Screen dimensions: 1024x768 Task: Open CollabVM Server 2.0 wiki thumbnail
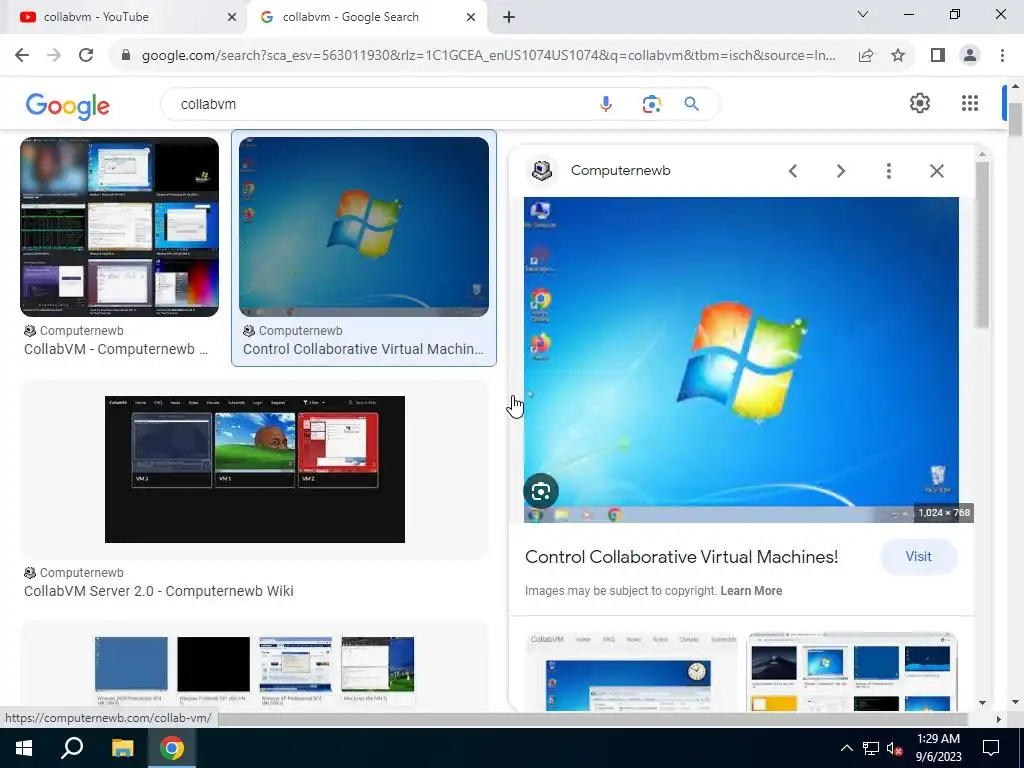tap(255, 470)
